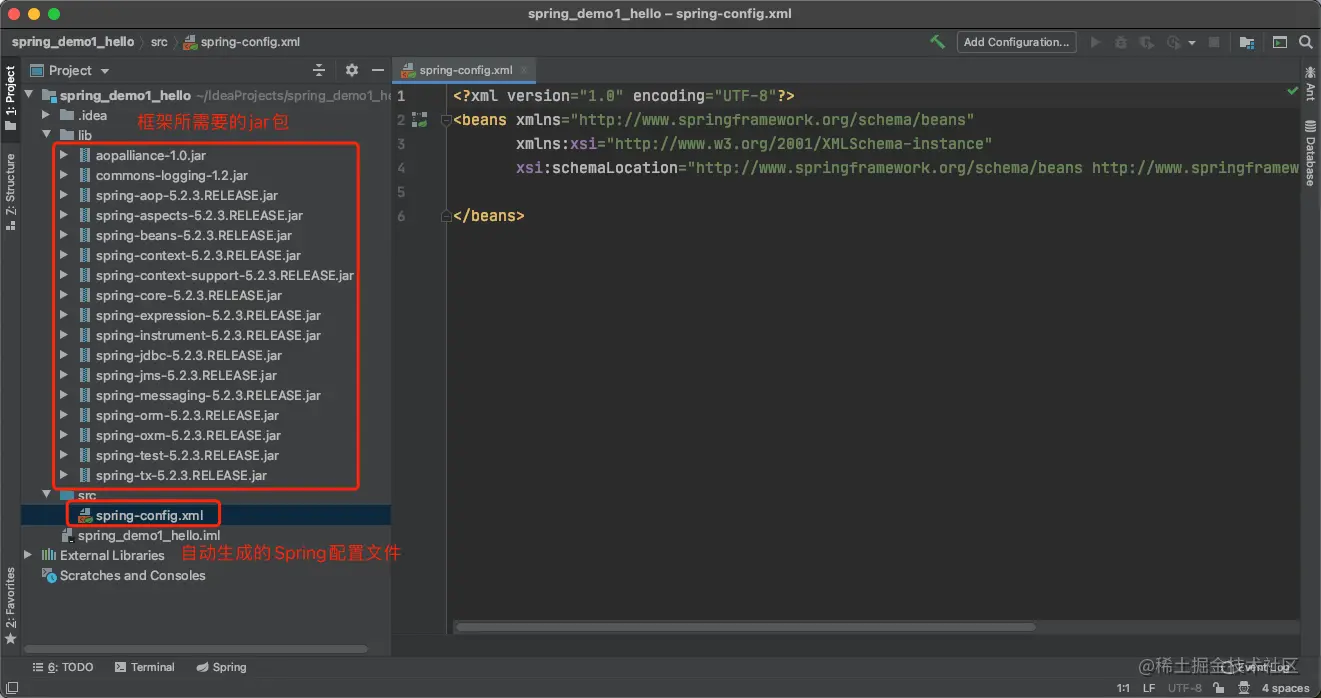Expand aopalliance-1.0.jar arrow
This screenshot has height=698, width=1321.
point(64,155)
